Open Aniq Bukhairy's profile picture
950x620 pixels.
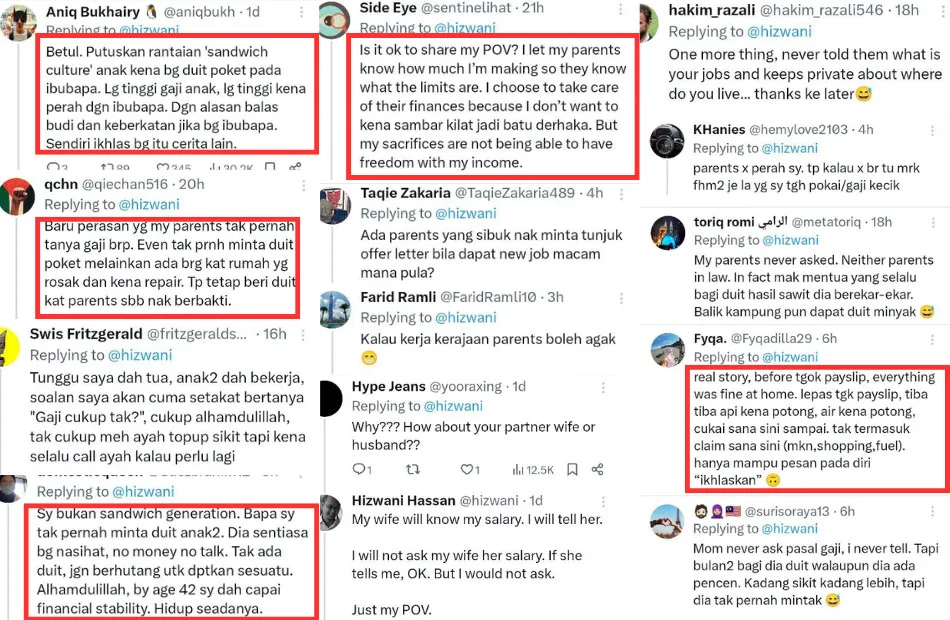20,22
